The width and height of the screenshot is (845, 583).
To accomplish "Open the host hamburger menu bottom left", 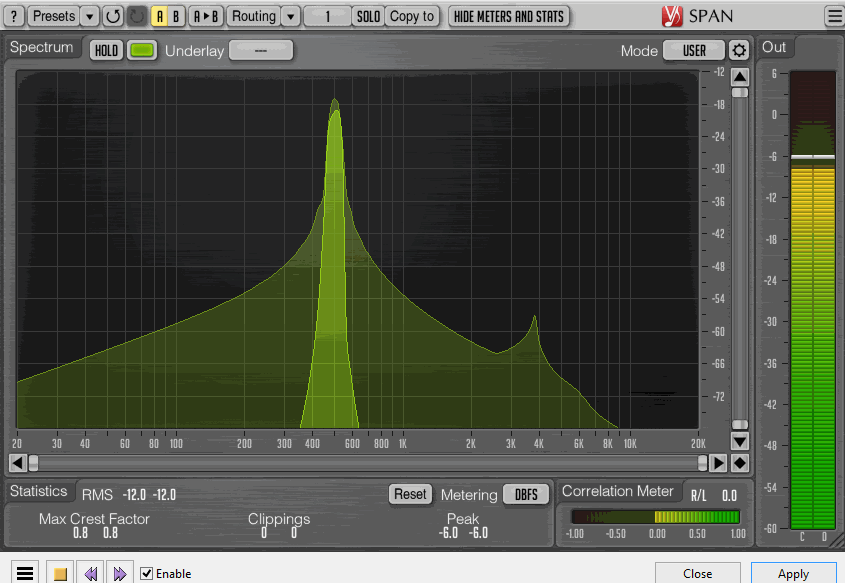I will [x=25, y=573].
